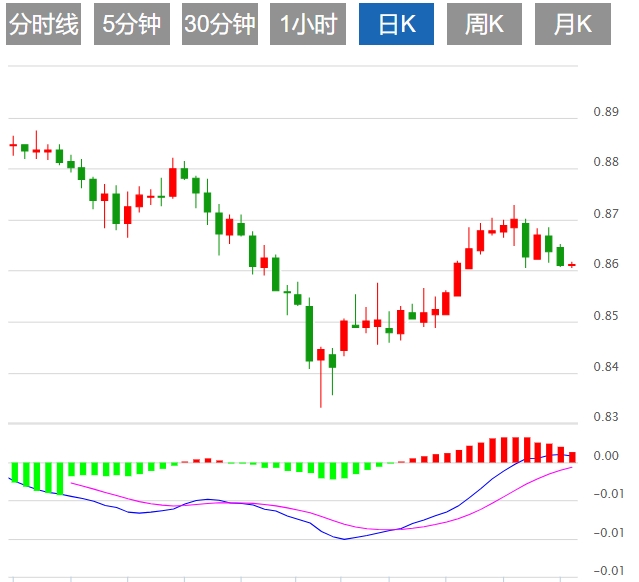The height and width of the screenshot is (582, 639).
Task: Select the 日K daily candlestick tab
Action: click(x=396, y=24)
